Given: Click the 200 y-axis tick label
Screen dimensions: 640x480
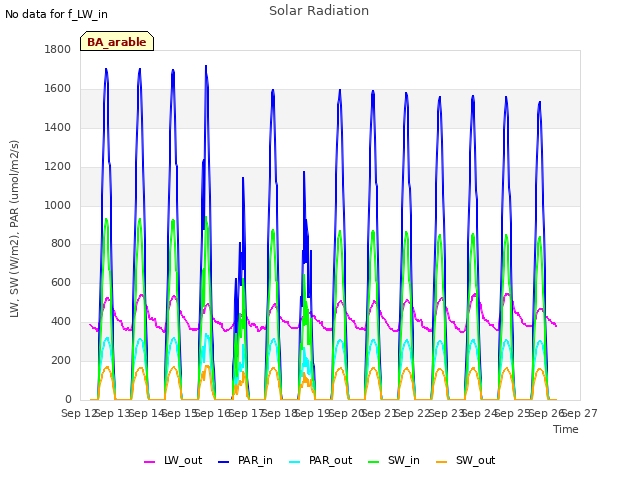Looking at the screenshot, I should click(61, 360).
